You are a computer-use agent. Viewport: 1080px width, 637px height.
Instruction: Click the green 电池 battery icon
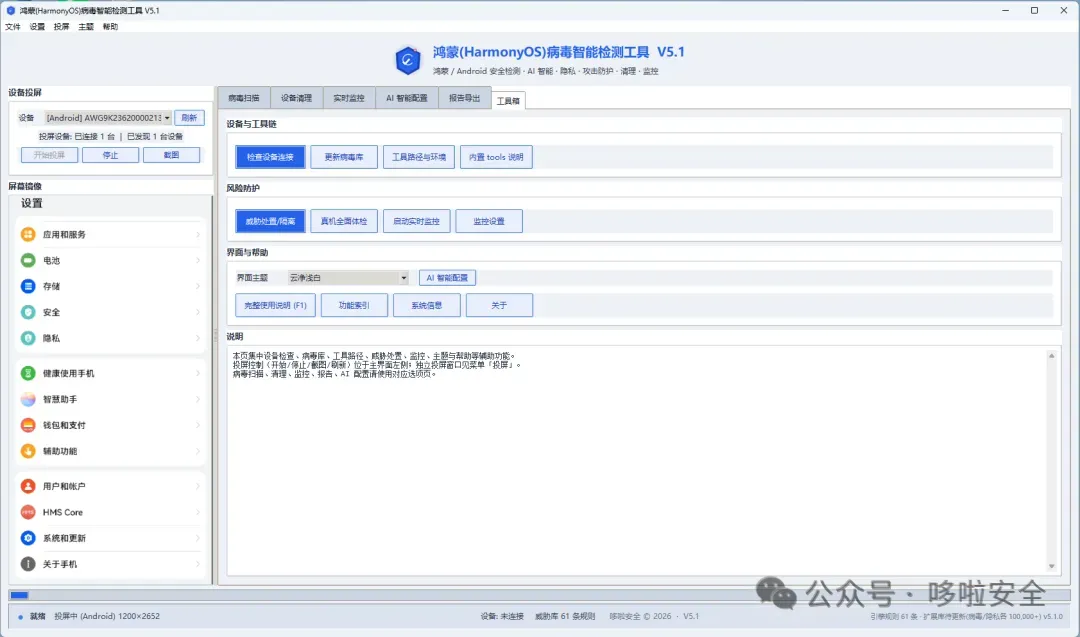tap(28, 260)
